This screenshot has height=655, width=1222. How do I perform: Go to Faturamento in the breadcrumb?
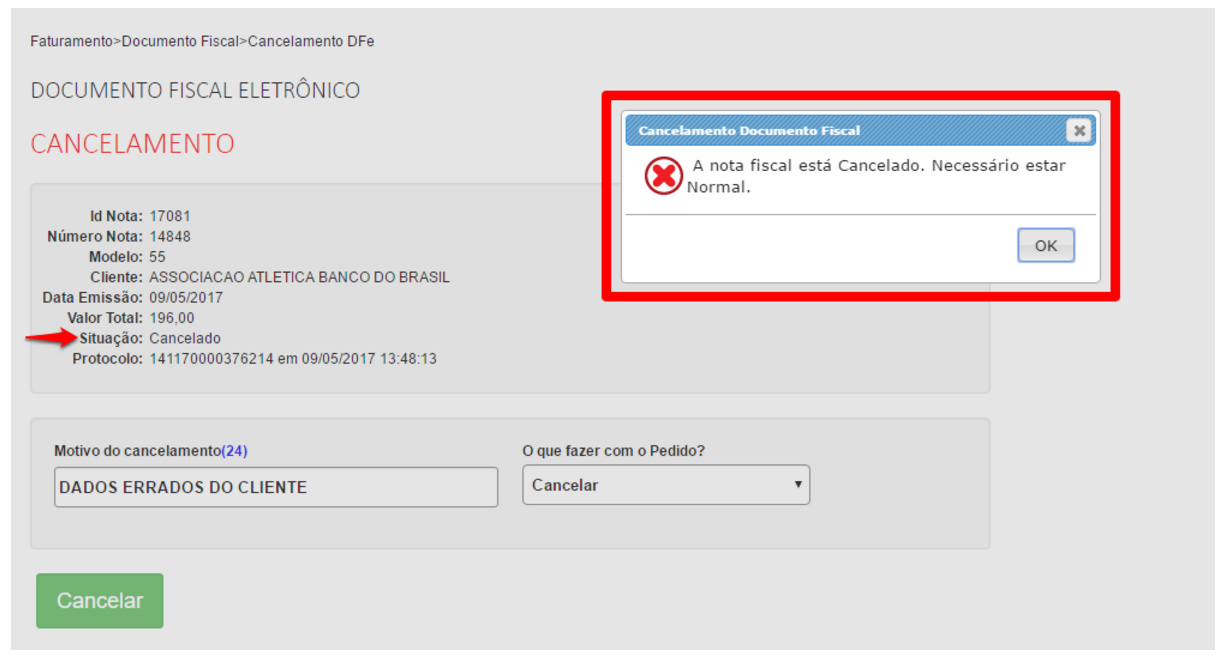point(71,41)
